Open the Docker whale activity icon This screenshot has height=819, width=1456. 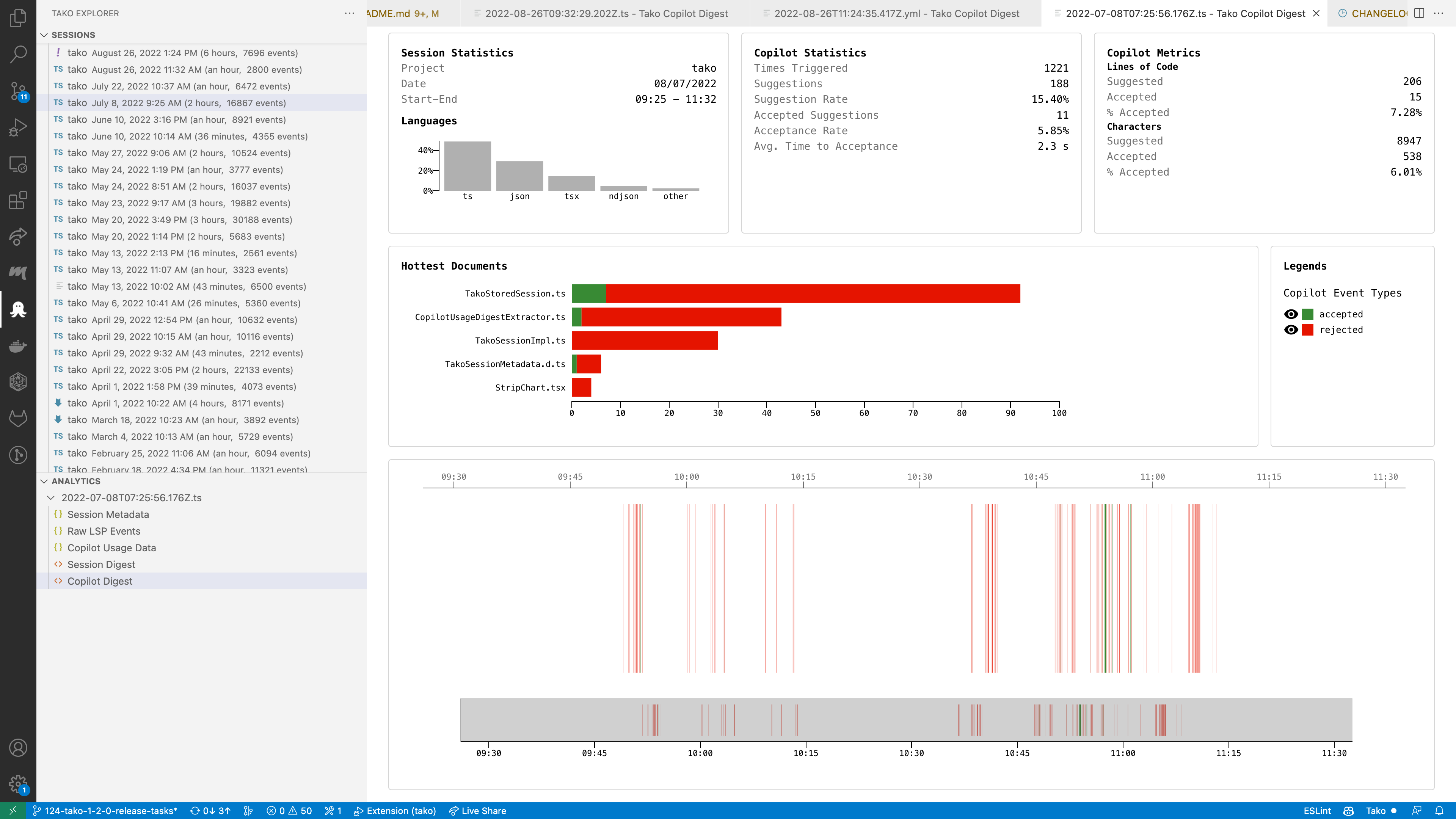[18, 345]
